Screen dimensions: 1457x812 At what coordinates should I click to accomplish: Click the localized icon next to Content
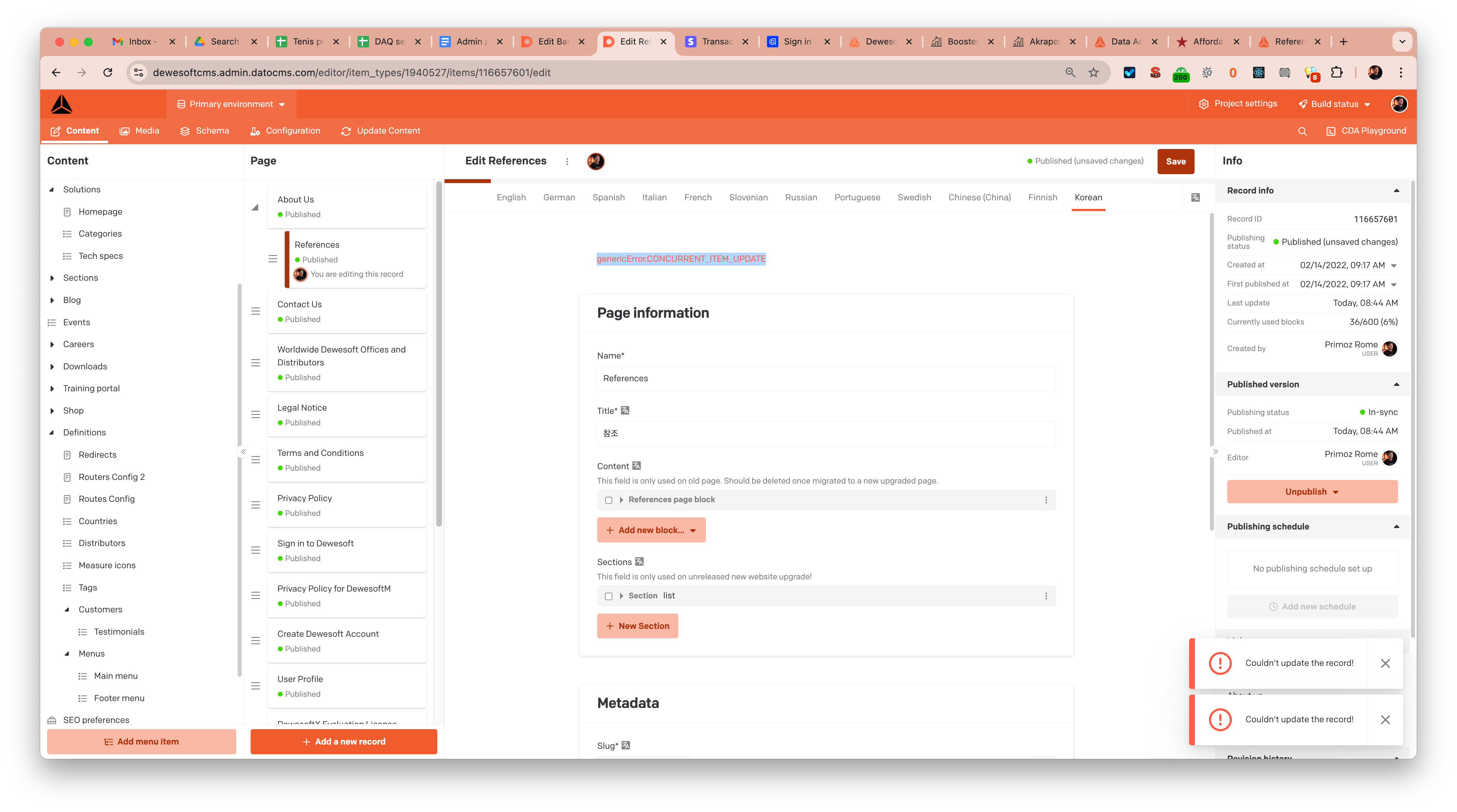point(636,465)
